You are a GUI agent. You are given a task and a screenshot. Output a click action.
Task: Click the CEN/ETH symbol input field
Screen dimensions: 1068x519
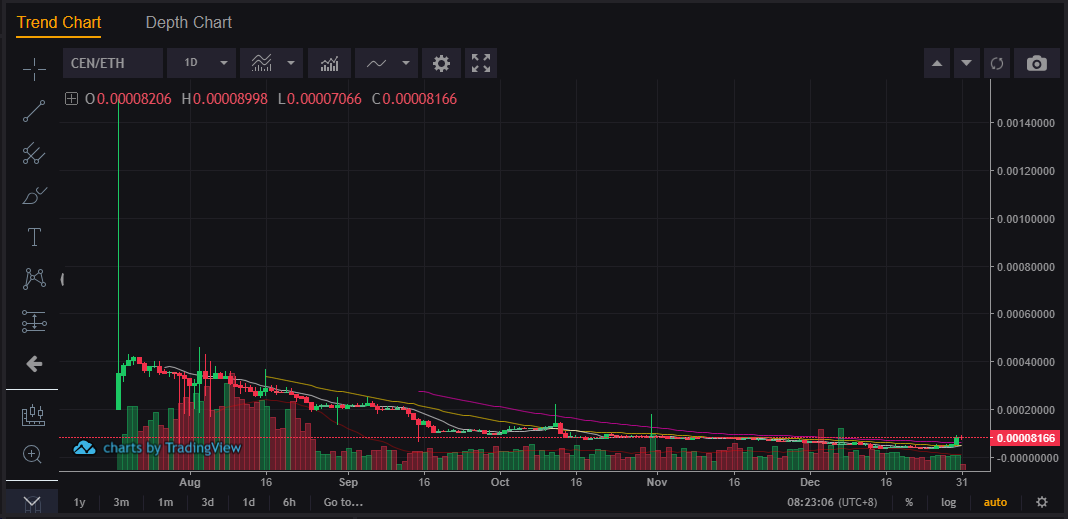pyautogui.click(x=112, y=63)
